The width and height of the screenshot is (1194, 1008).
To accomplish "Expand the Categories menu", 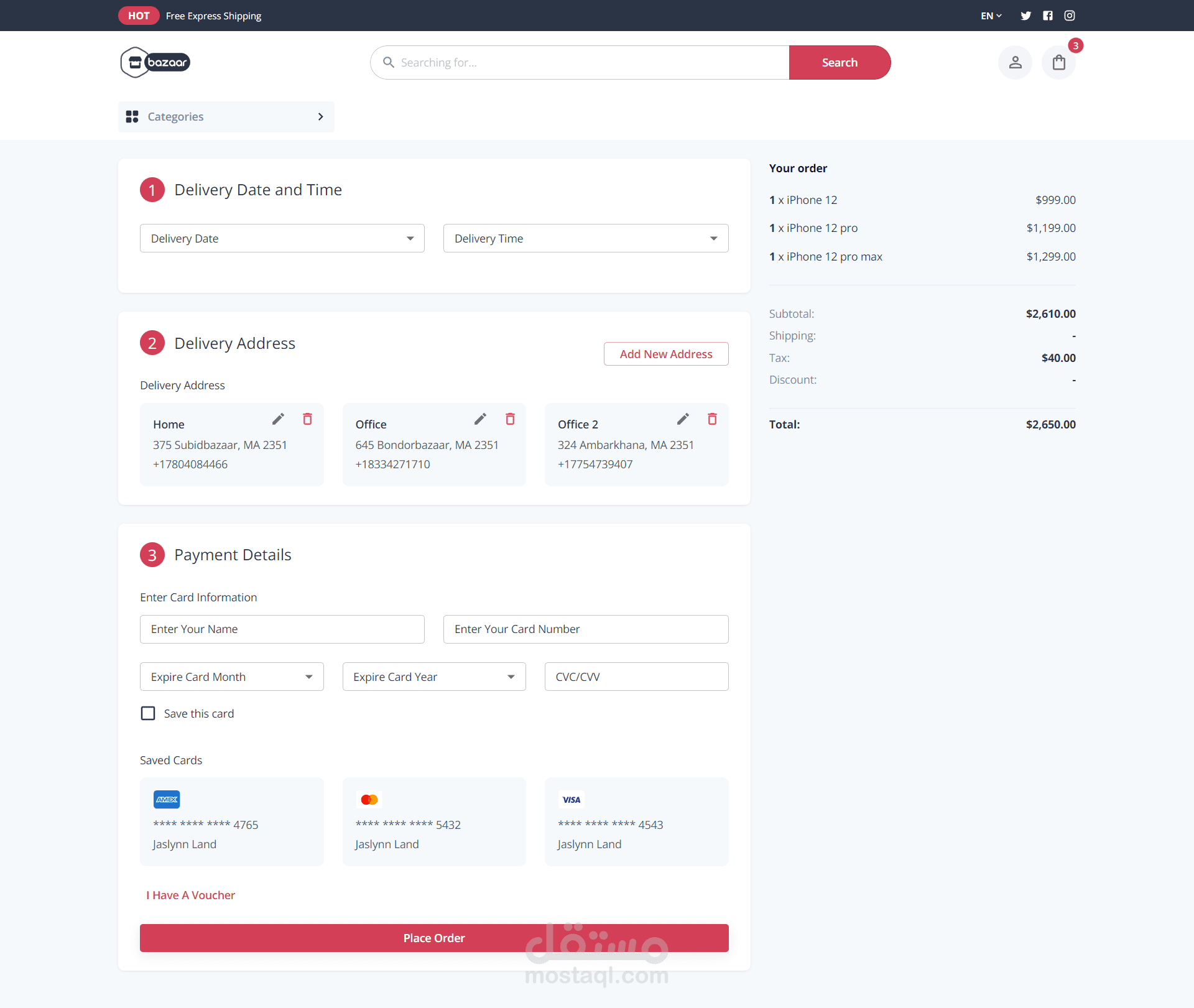I will coord(226,117).
